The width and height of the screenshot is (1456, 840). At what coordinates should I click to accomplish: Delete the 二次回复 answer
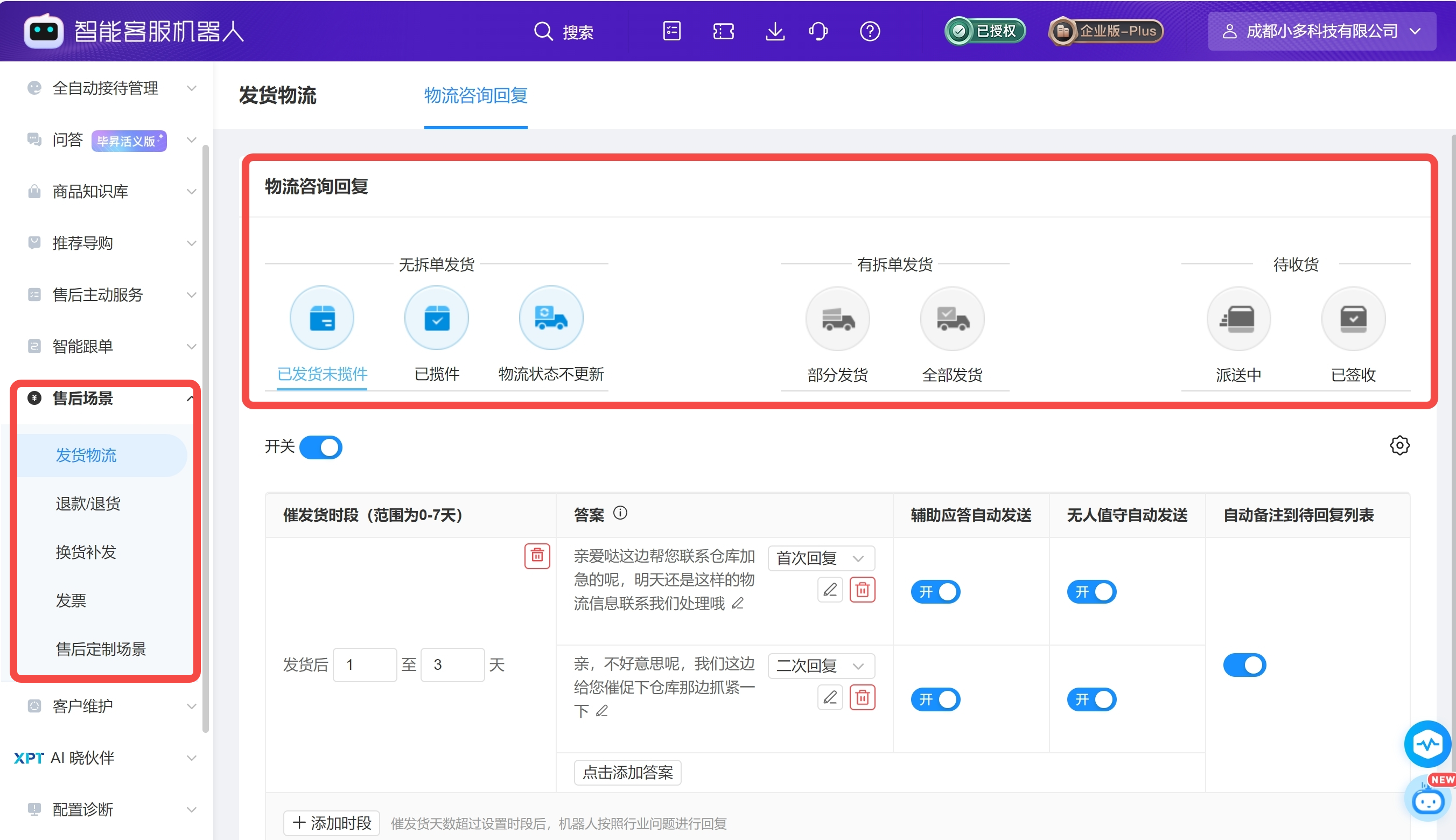[863, 697]
